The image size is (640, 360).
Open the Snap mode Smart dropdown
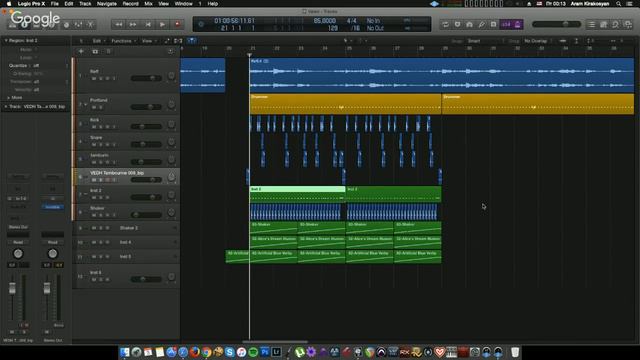(x=485, y=41)
